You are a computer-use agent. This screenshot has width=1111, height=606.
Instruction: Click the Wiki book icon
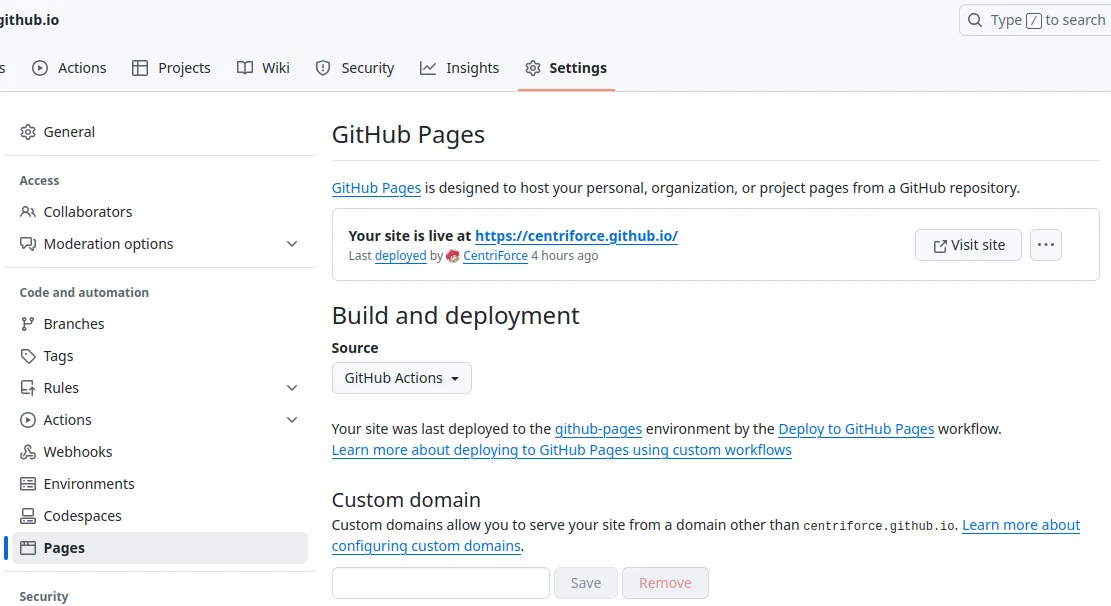242,67
